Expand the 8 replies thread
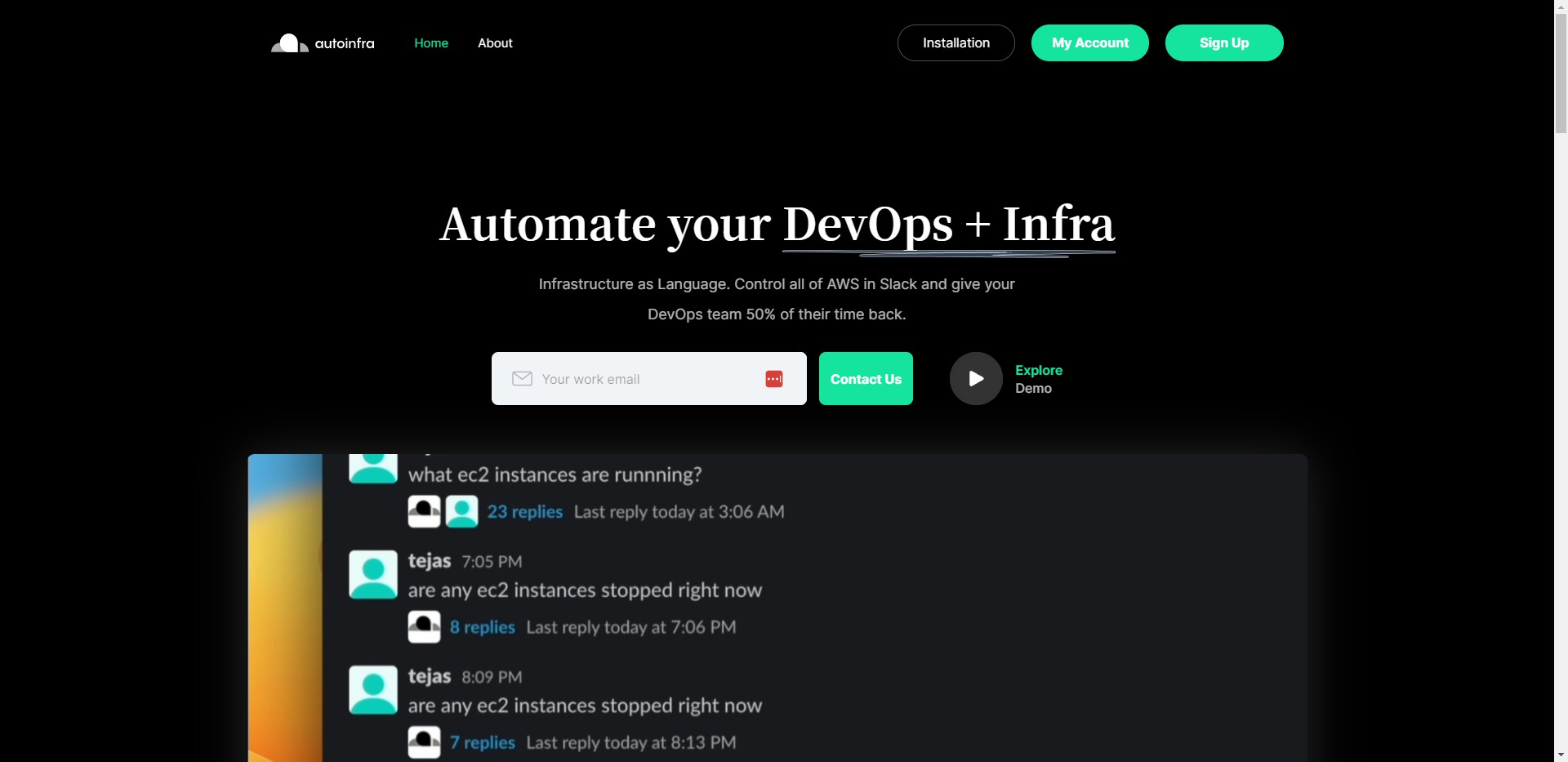1568x762 pixels. [x=483, y=627]
